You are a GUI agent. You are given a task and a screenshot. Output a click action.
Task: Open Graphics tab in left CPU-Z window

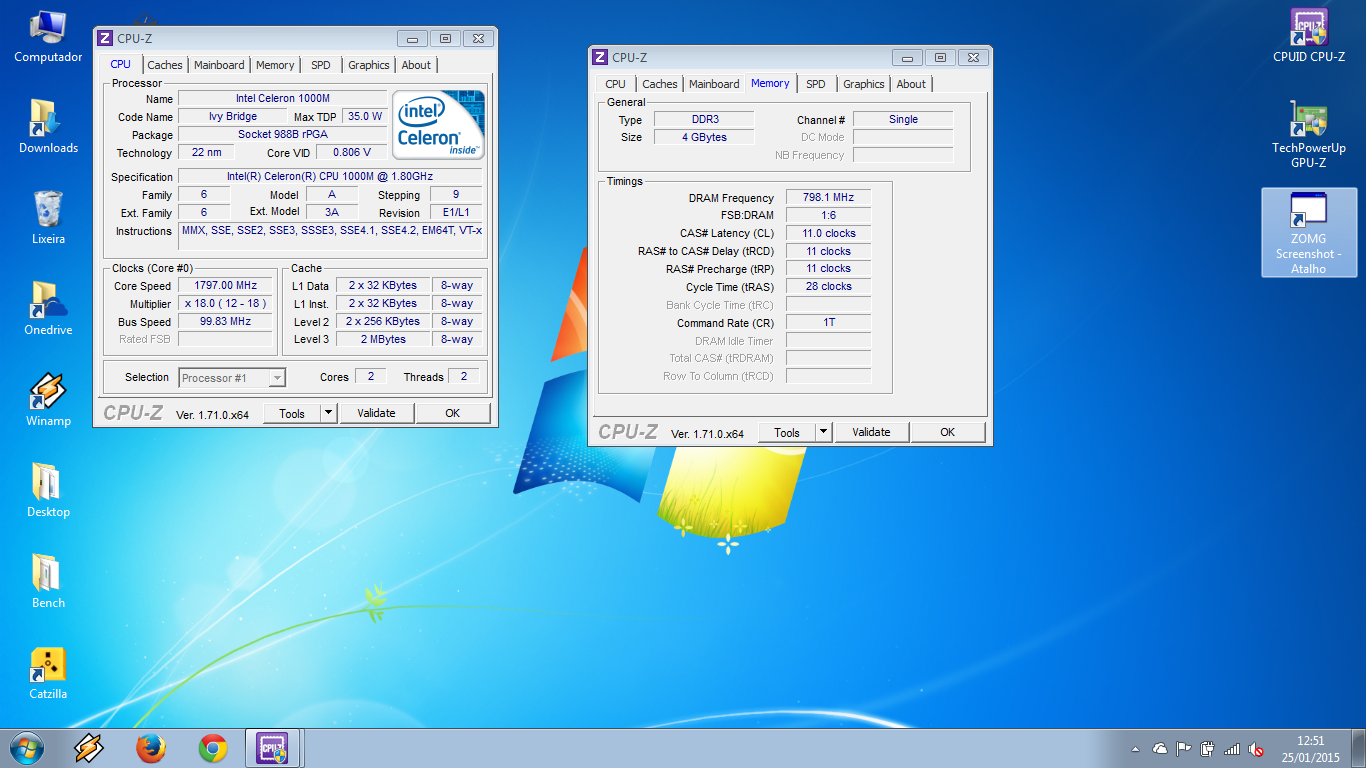coord(368,65)
